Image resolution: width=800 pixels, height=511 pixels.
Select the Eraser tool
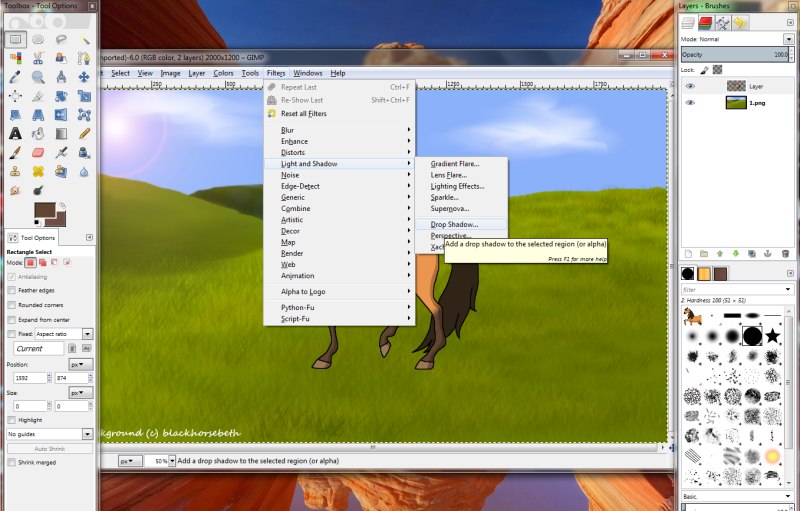coord(38,152)
